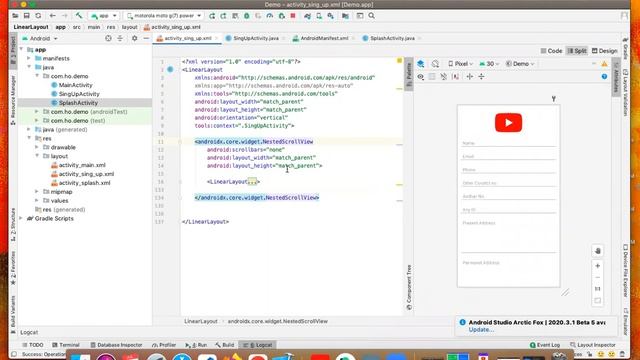Hide the Project panel with minus icon
Screen dimensions: 640x360
tap(146, 38)
